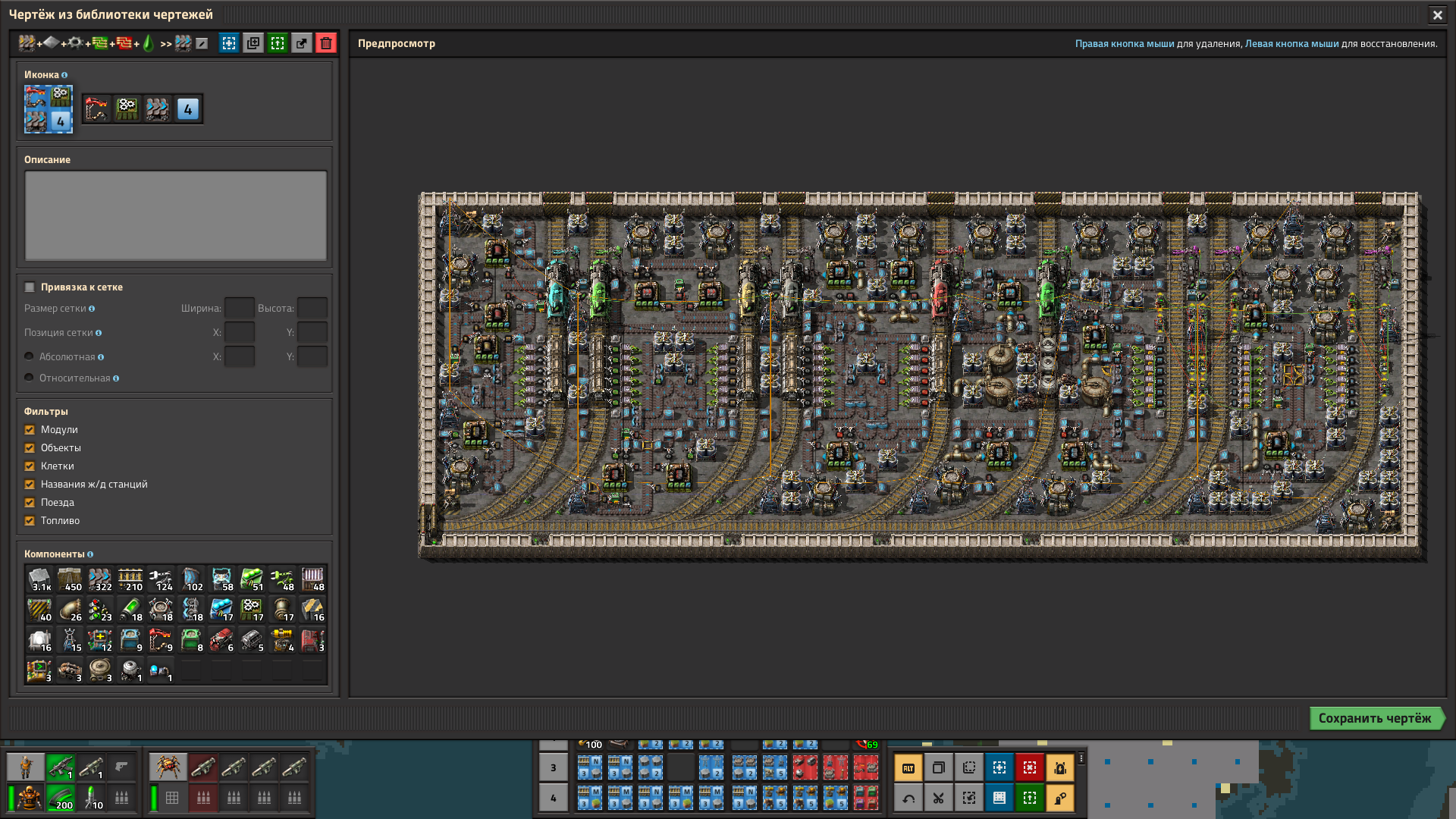Enable the Привязка к сетке checkbox
Image resolution: width=1456 pixels, height=819 pixels.
30,287
